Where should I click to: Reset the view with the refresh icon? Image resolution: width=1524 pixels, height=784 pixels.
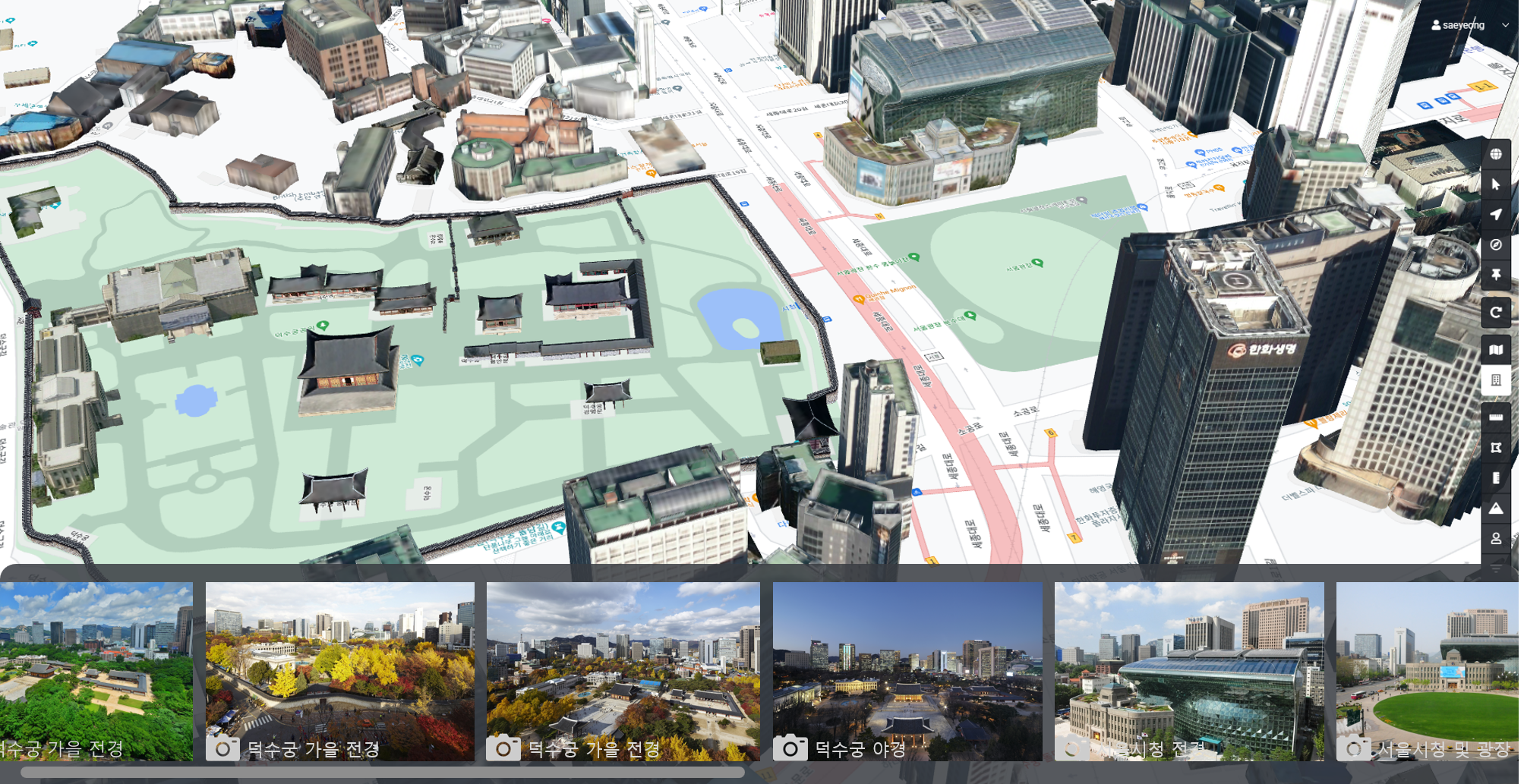pos(1495,312)
